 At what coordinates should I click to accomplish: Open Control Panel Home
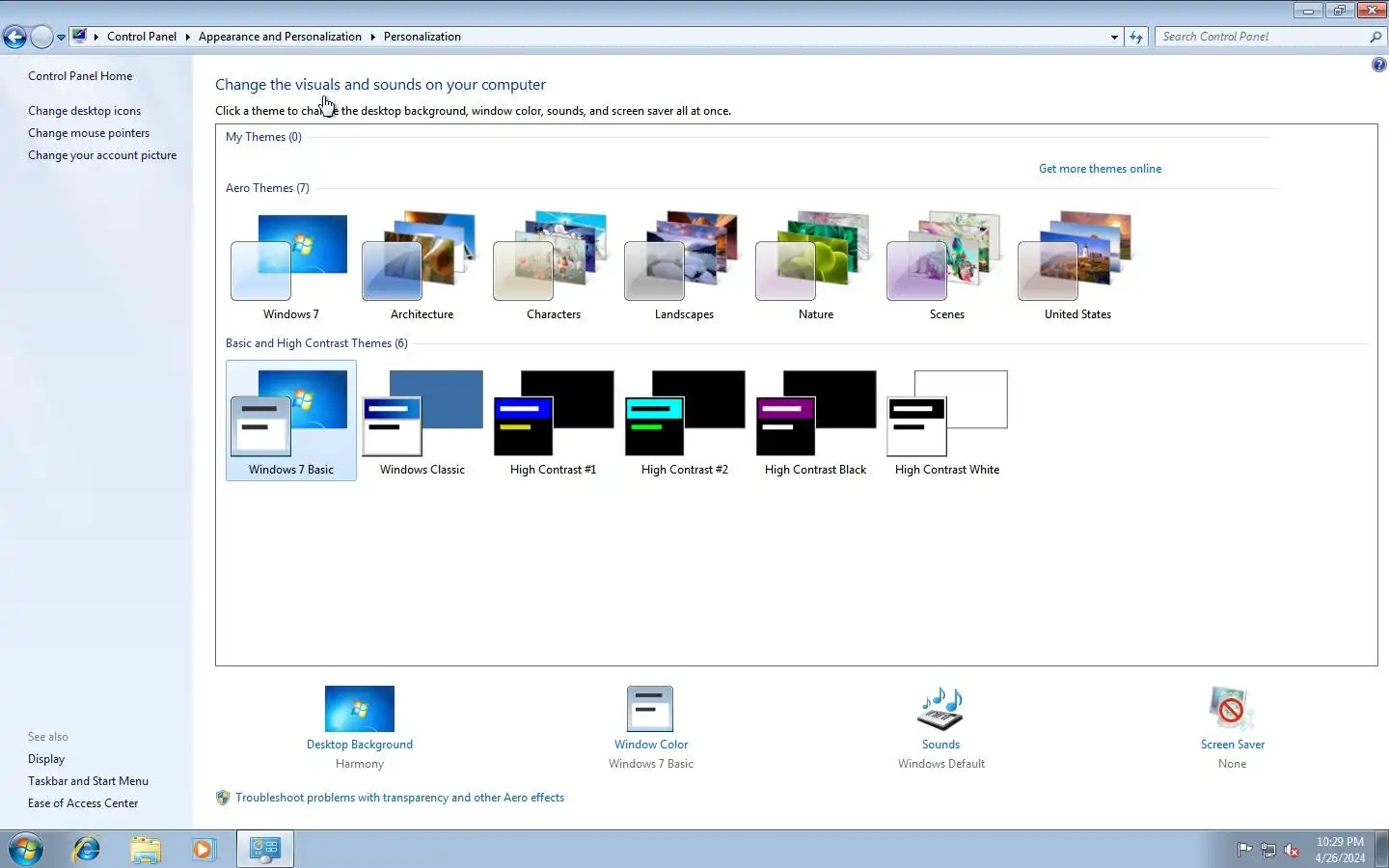[x=80, y=76]
